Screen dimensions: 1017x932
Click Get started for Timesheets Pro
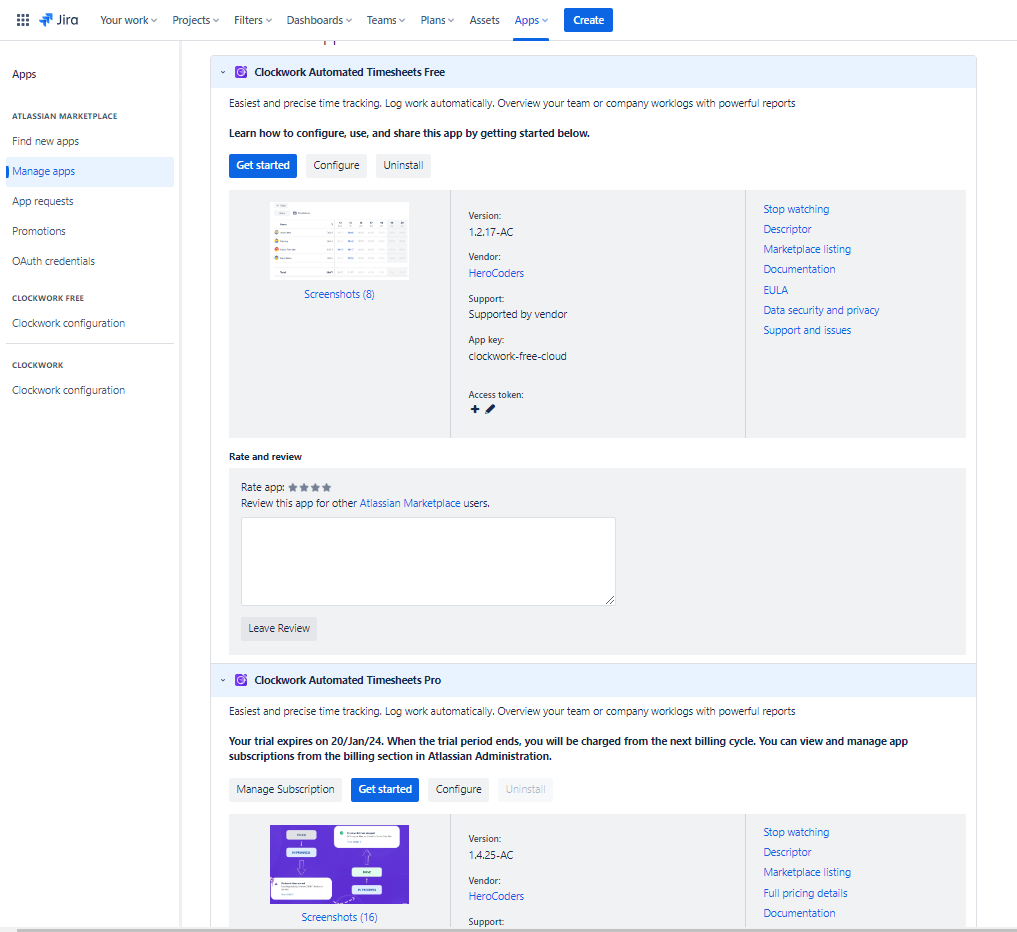(385, 789)
